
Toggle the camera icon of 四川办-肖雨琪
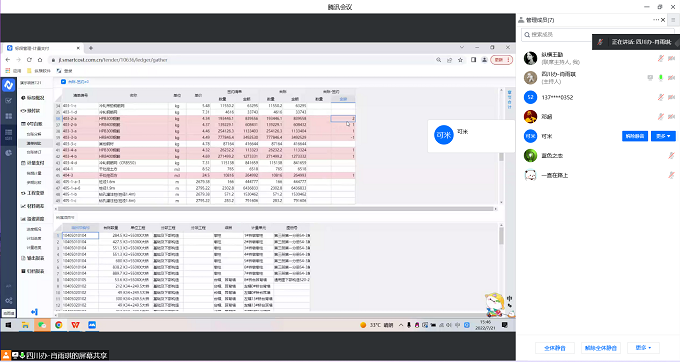[671, 78]
